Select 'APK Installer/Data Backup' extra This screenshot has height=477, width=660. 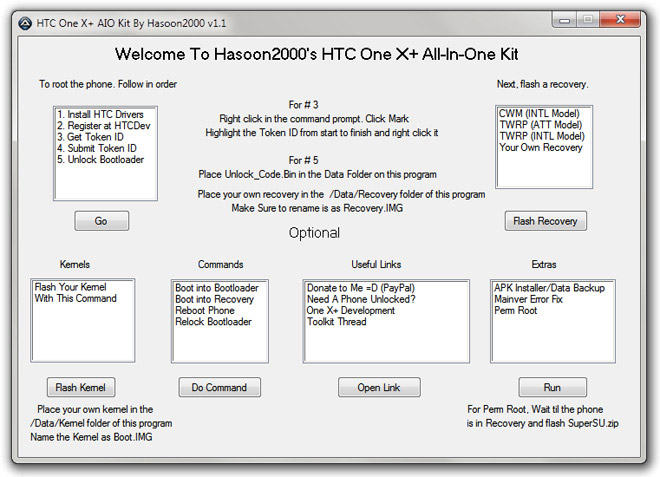point(549,288)
